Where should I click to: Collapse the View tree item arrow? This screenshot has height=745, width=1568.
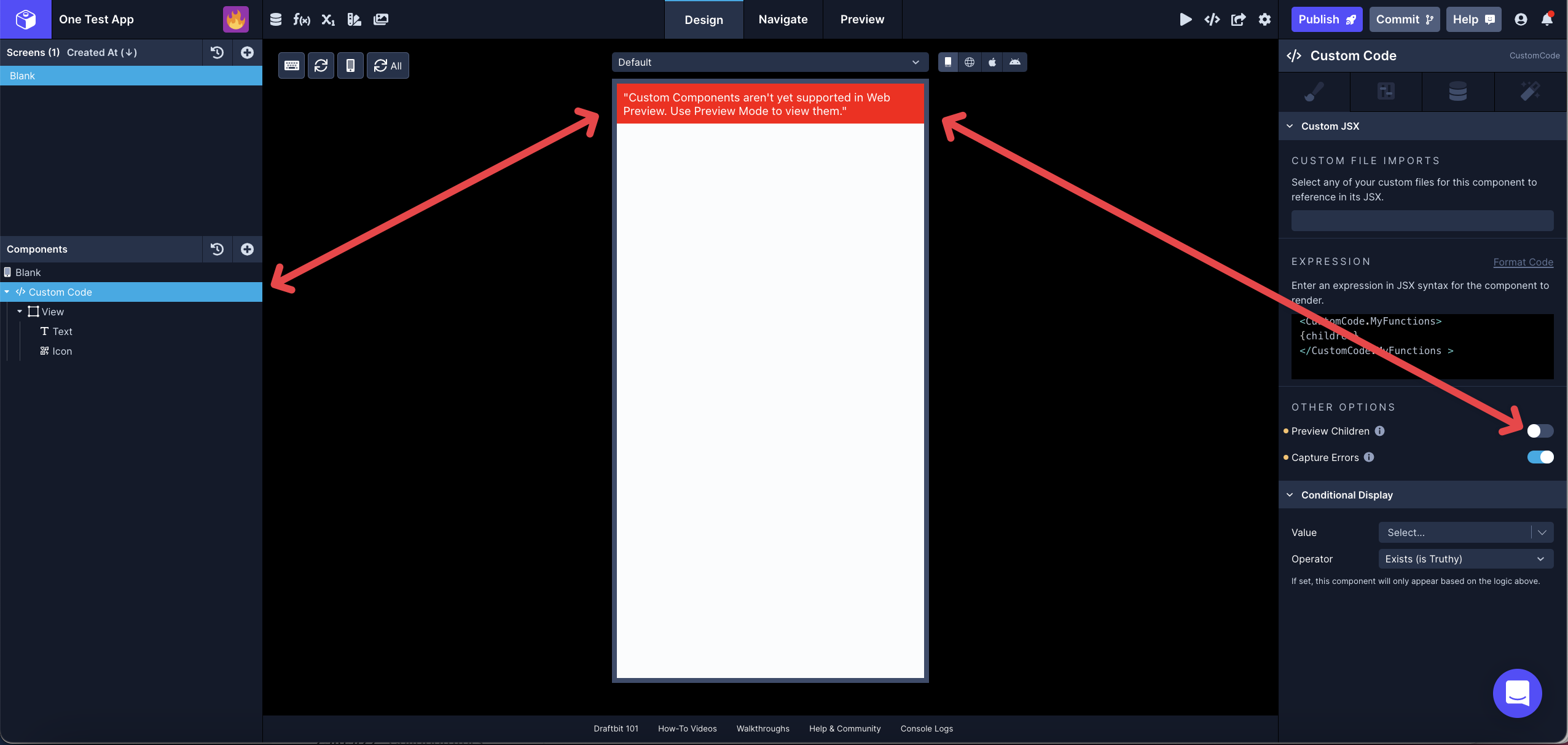pos(20,312)
